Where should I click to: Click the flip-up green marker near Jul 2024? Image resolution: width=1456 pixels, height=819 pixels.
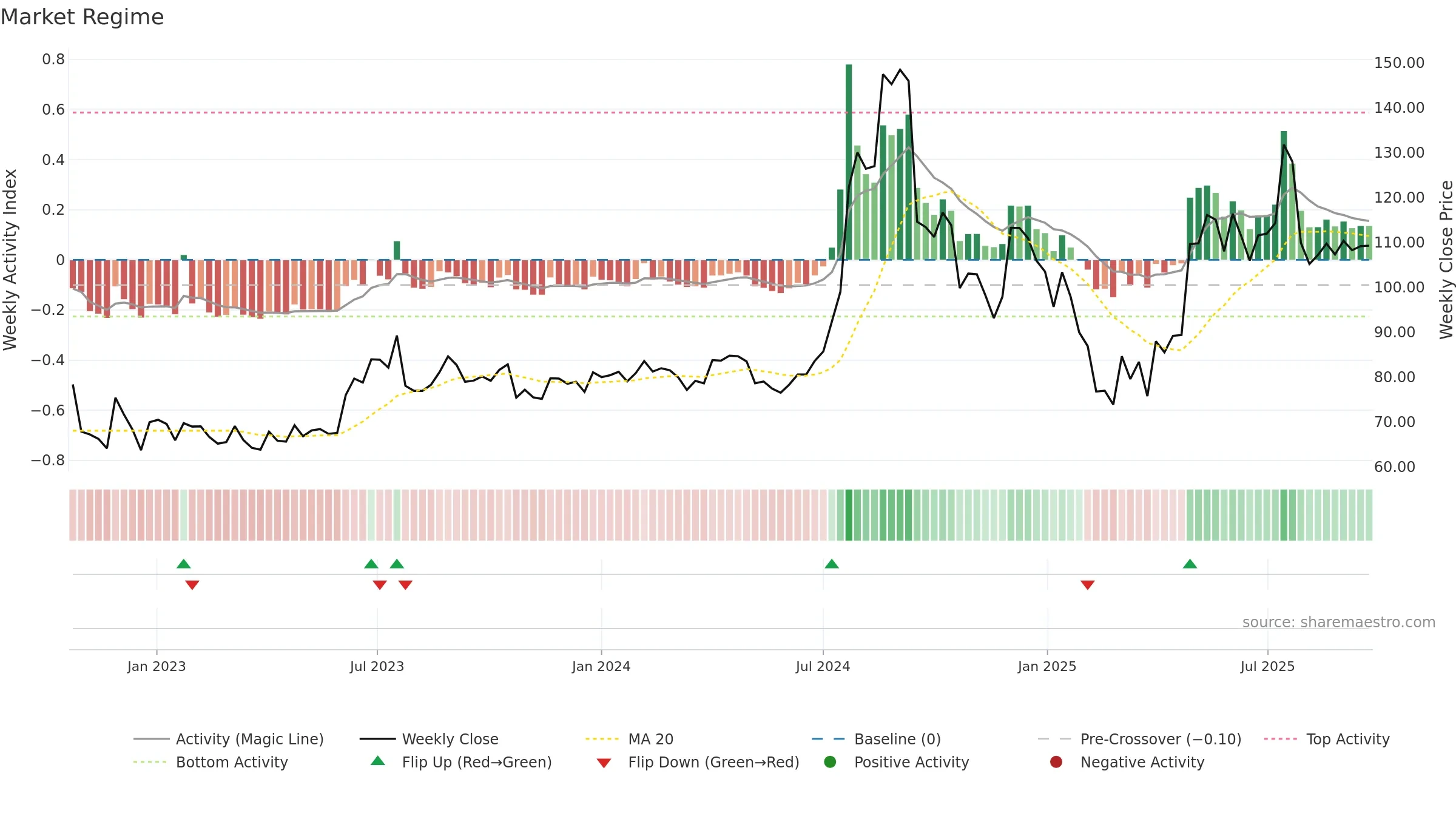pos(832,564)
